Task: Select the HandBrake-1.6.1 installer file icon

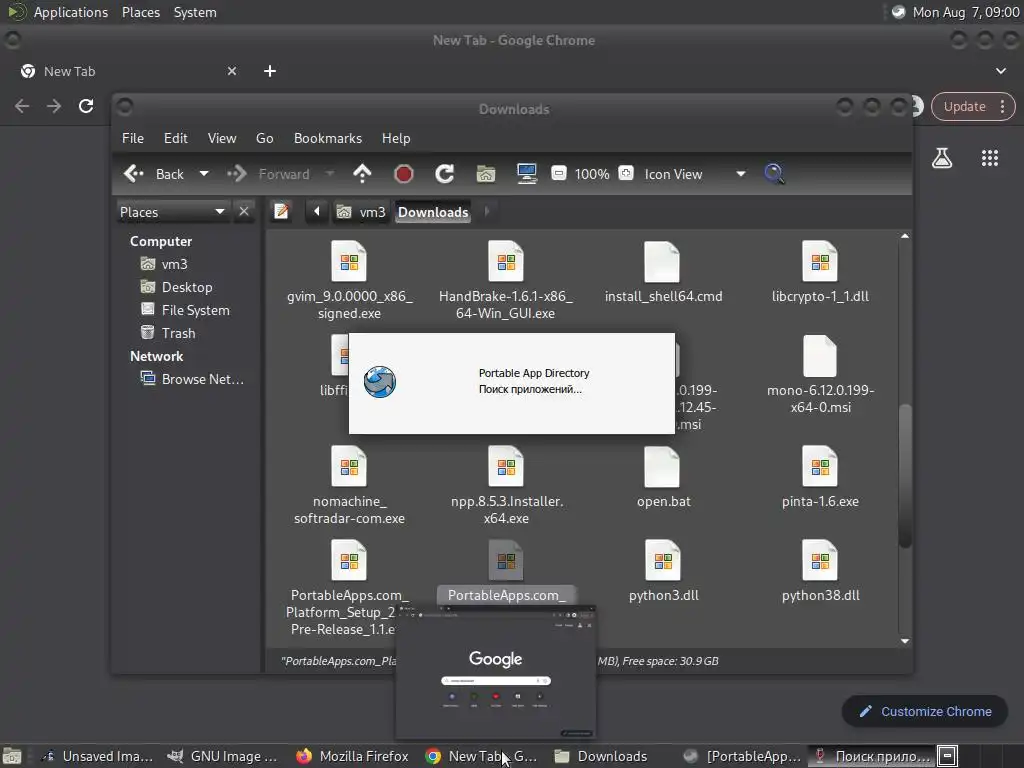Action: pos(506,262)
